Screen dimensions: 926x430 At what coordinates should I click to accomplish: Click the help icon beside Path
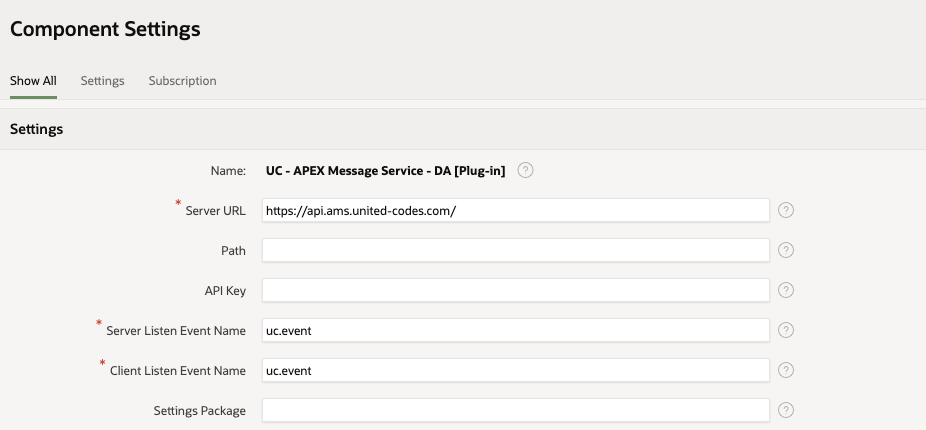pyautogui.click(x=786, y=250)
